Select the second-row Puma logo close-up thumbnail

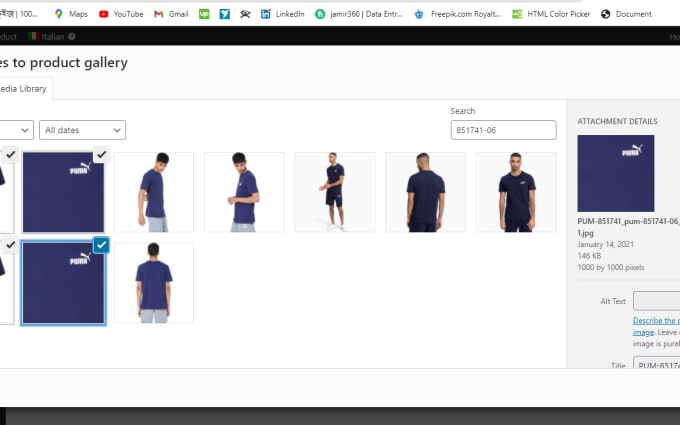click(63, 283)
